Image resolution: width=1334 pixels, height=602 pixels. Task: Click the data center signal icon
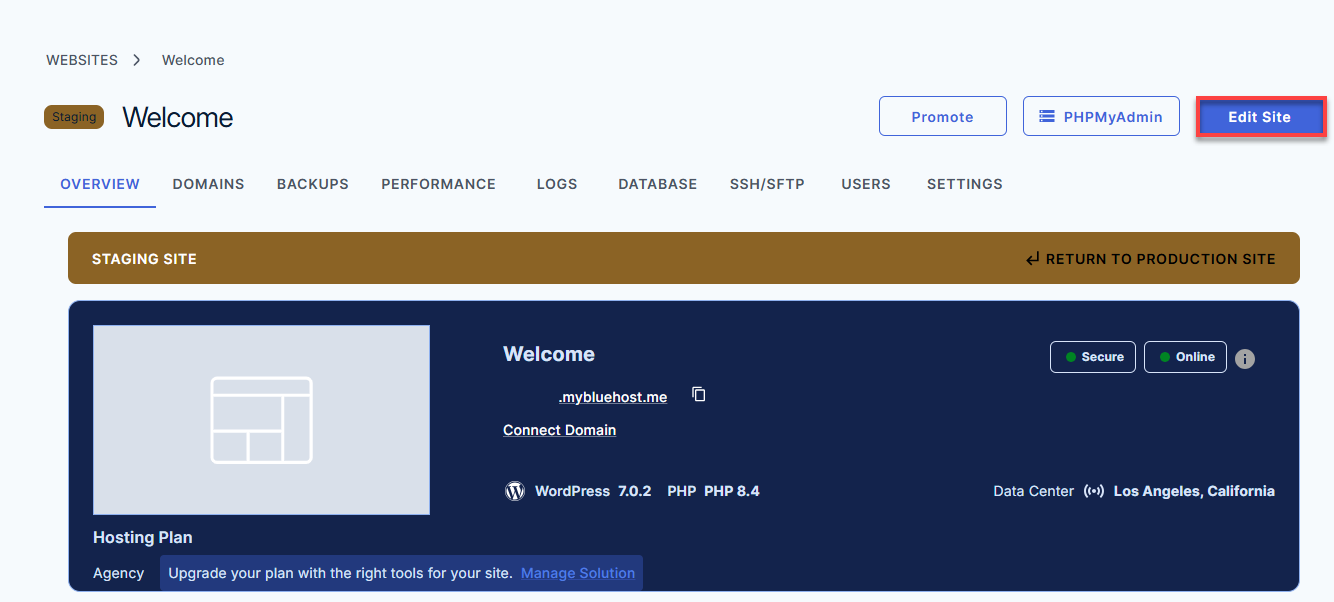tap(1094, 491)
